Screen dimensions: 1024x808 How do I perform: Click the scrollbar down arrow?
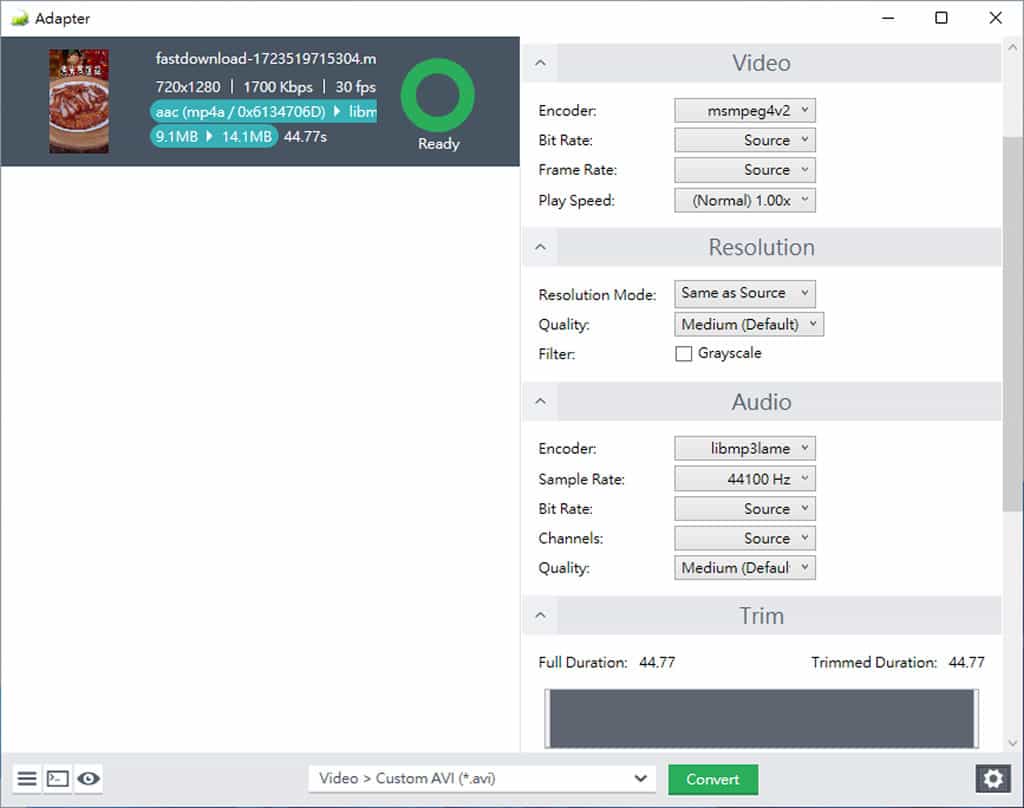pyautogui.click(x=1012, y=742)
